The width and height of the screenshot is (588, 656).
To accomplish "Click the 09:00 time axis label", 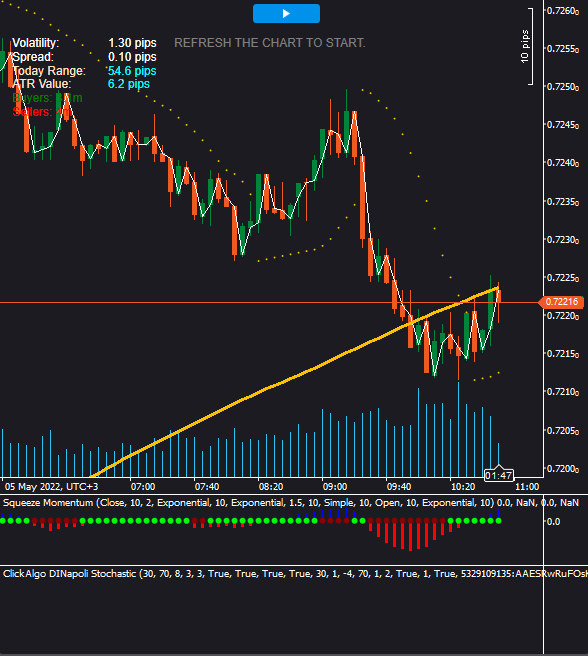I will click(335, 487).
